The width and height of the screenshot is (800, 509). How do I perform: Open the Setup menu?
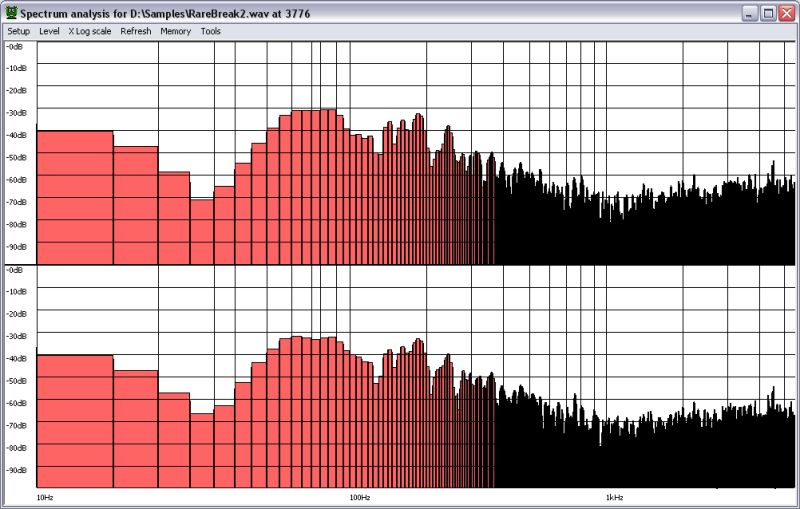(19, 31)
